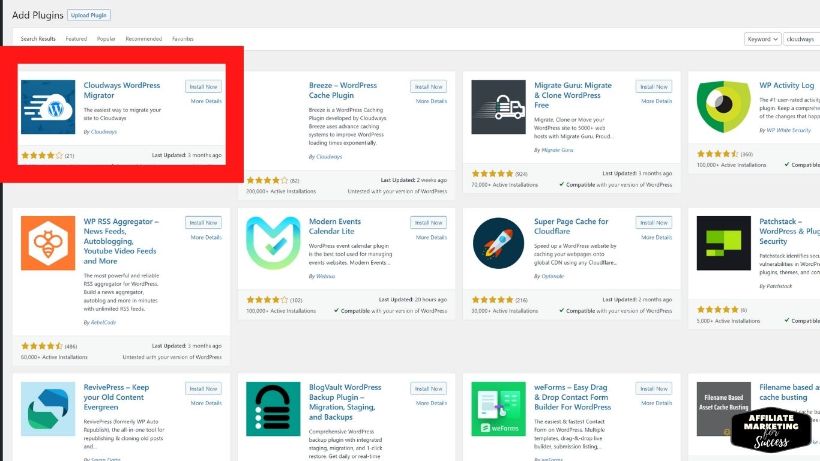Open the Filename based cache busting title
820x461 pixels.
(x=789, y=392)
